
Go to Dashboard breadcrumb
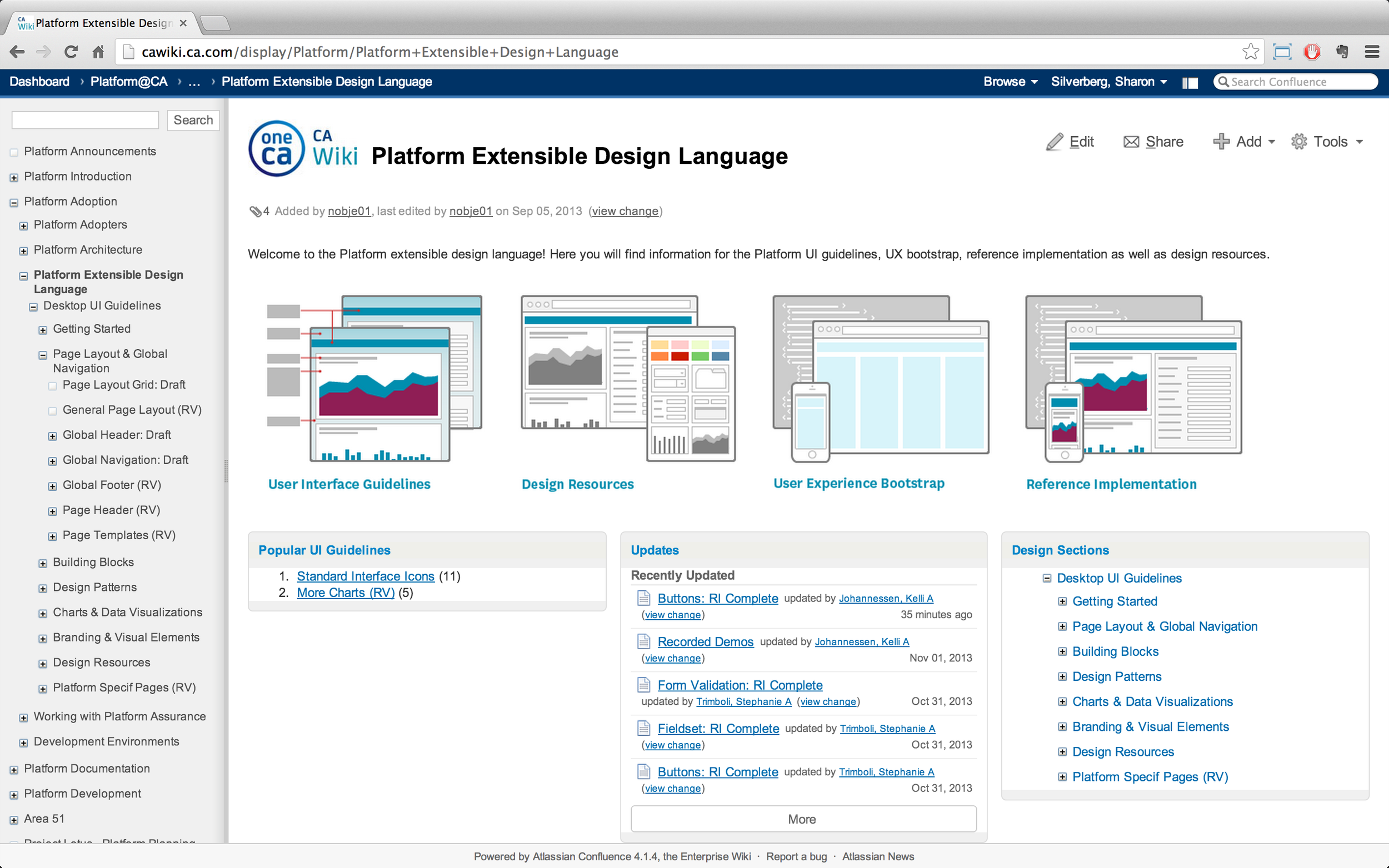[39, 82]
